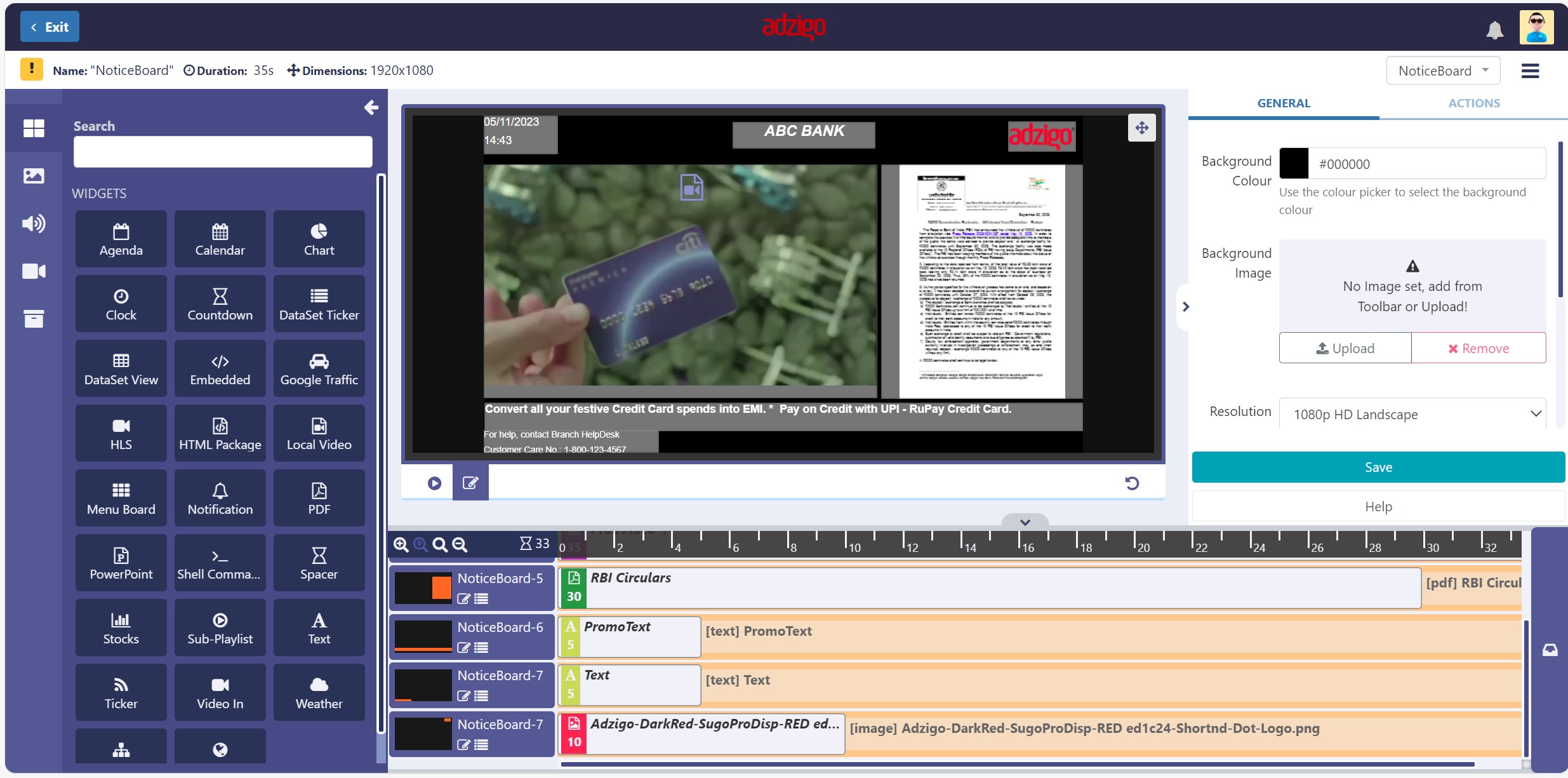
Task: Click the move handle on the preview
Action: [1141, 128]
